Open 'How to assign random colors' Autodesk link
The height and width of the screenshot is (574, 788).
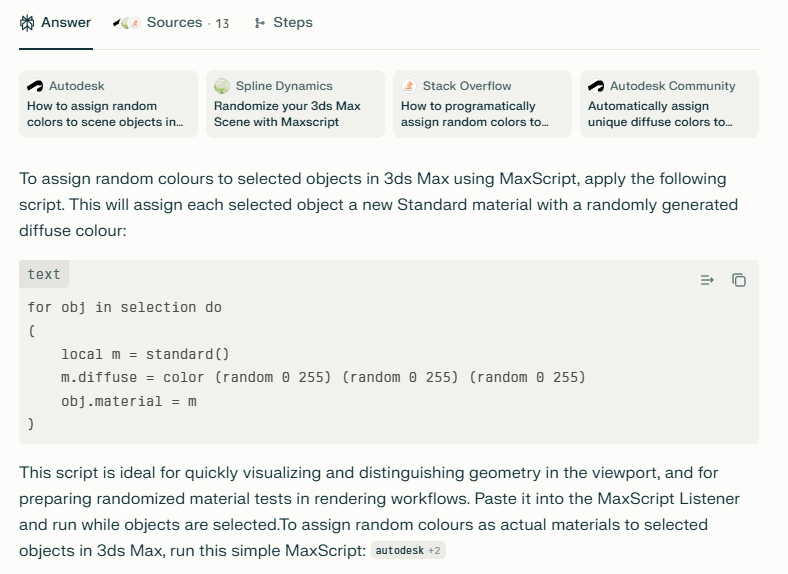click(108, 114)
